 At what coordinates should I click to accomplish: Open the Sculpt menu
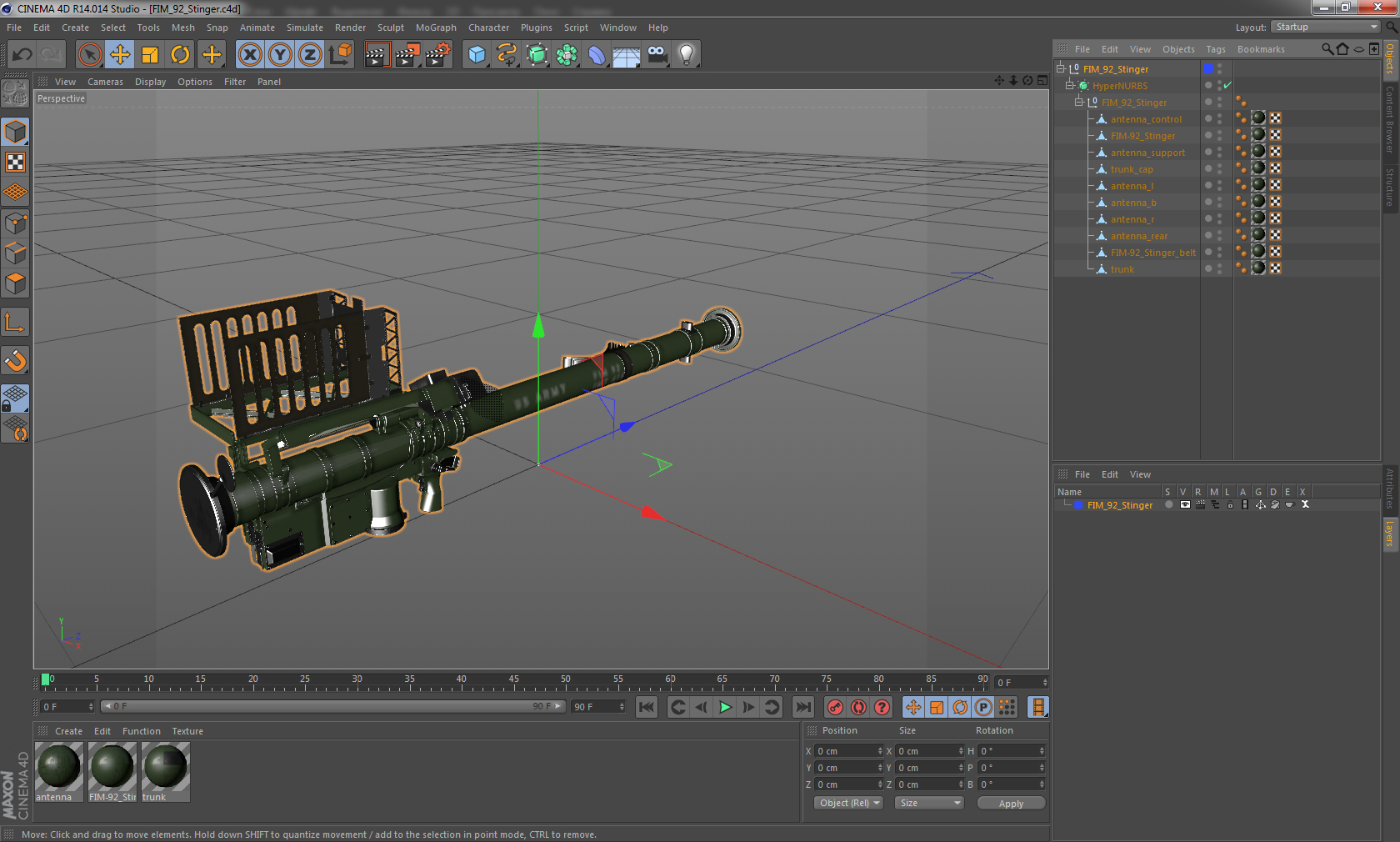click(390, 28)
